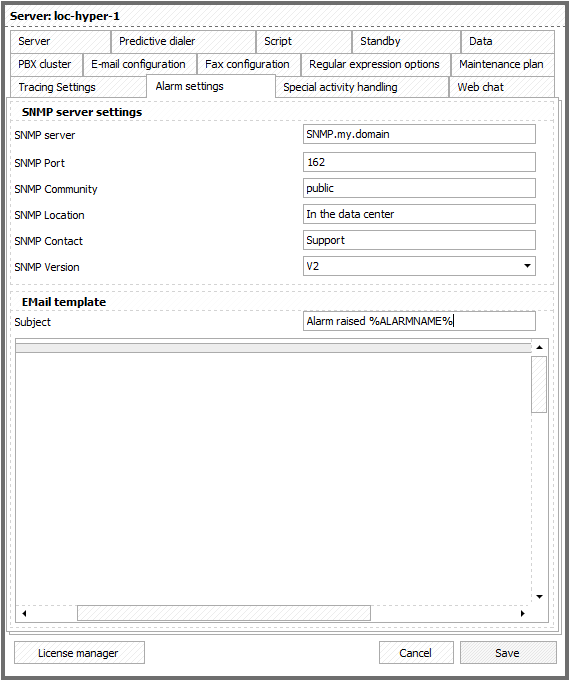The image size is (570, 681).
Task: Open PBX cluster tab
Action: [46, 65]
